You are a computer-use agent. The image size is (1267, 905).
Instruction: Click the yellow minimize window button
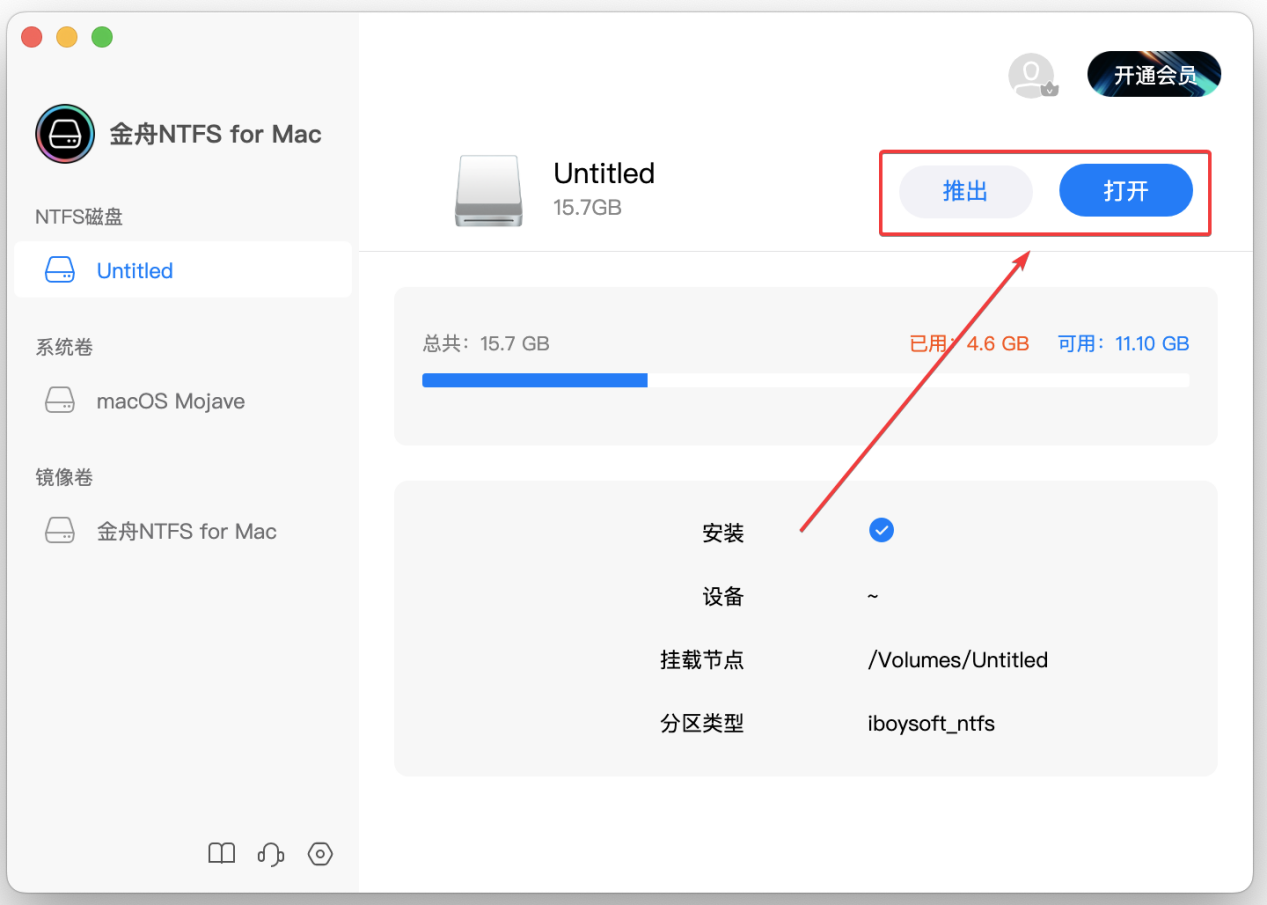67,37
